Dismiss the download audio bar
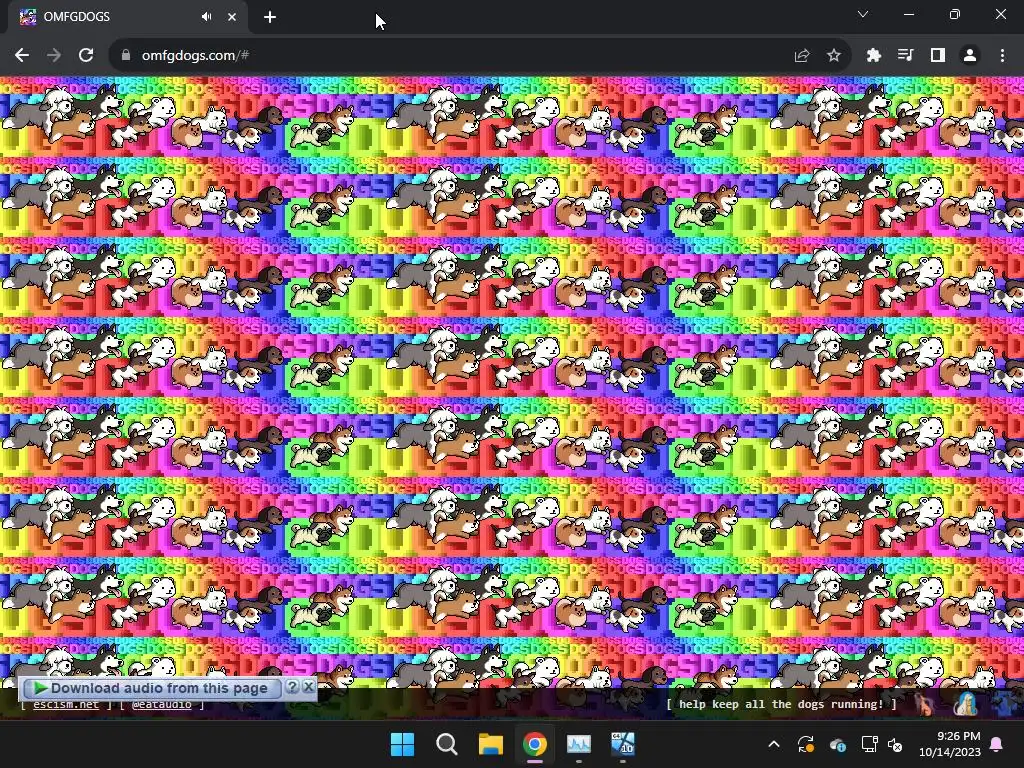Image resolution: width=1024 pixels, height=768 pixels. click(308, 687)
